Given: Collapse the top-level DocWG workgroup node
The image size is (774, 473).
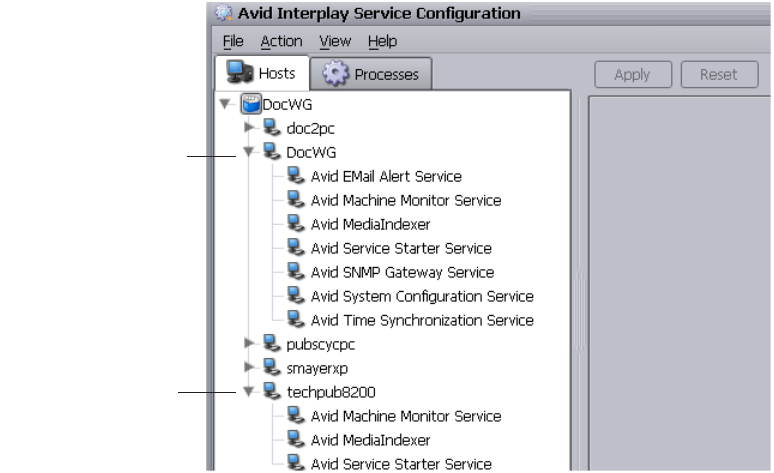Looking at the screenshot, I should pyautogui.click(x=225, y=104).
